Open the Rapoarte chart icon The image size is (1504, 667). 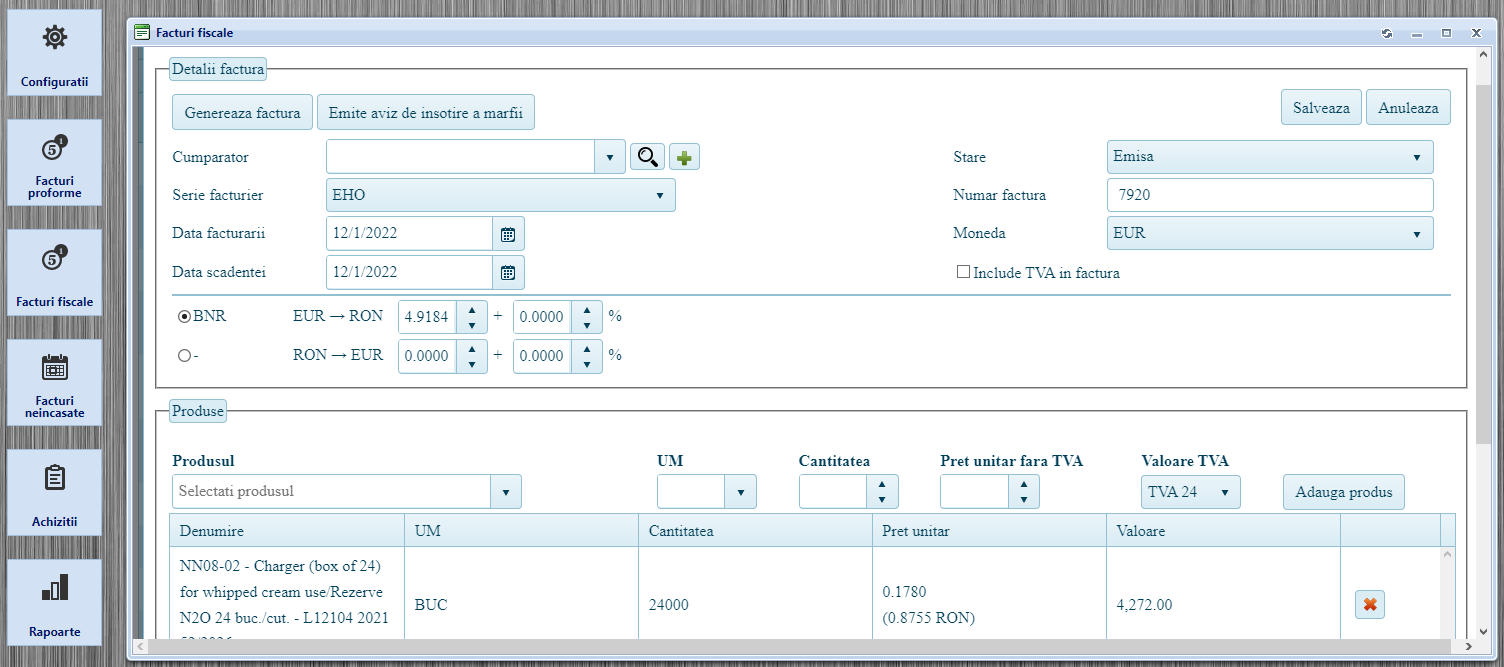click(54, 588)
